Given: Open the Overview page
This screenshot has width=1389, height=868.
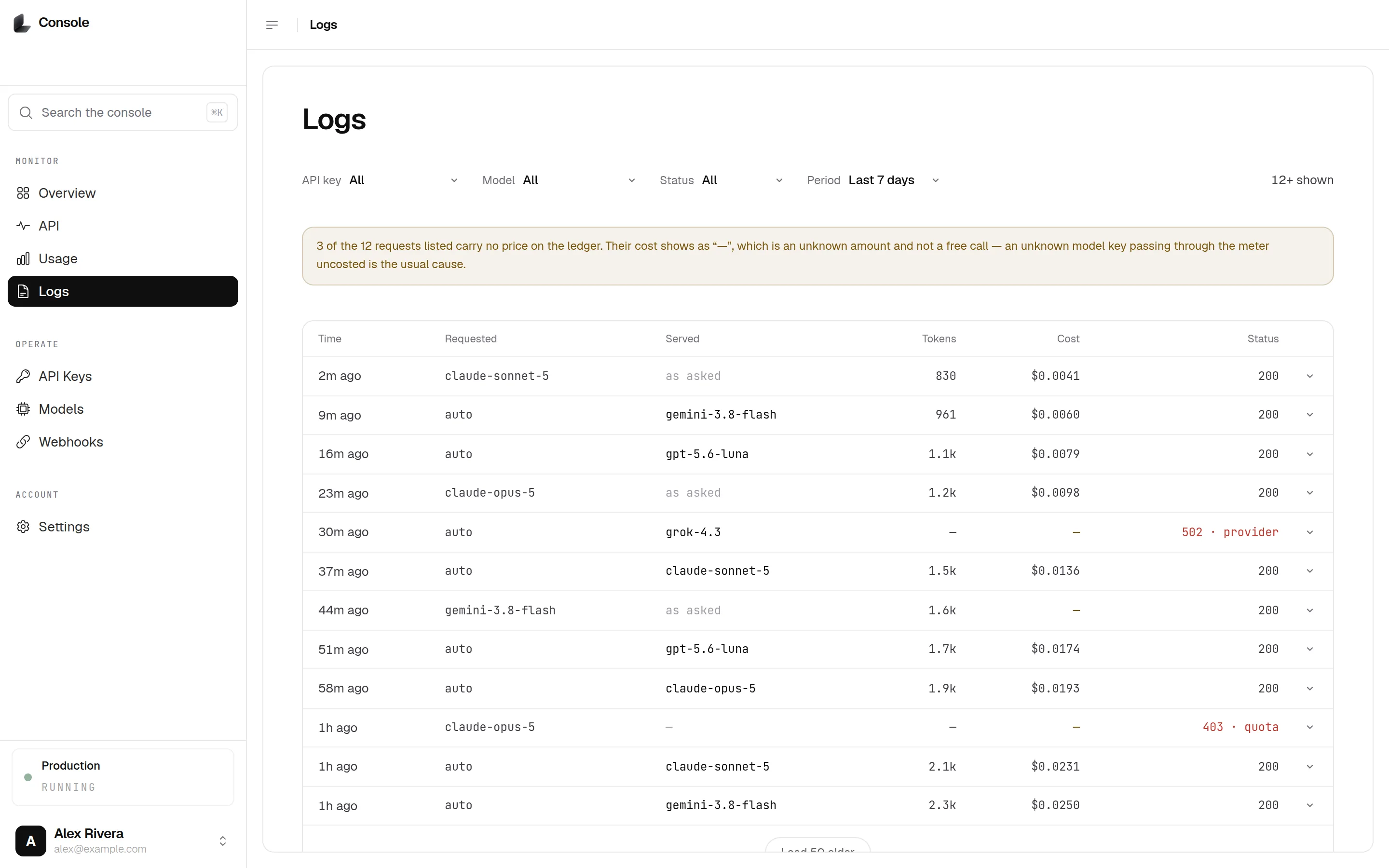Looking at the screenshot, I should [x=123, y=193].
